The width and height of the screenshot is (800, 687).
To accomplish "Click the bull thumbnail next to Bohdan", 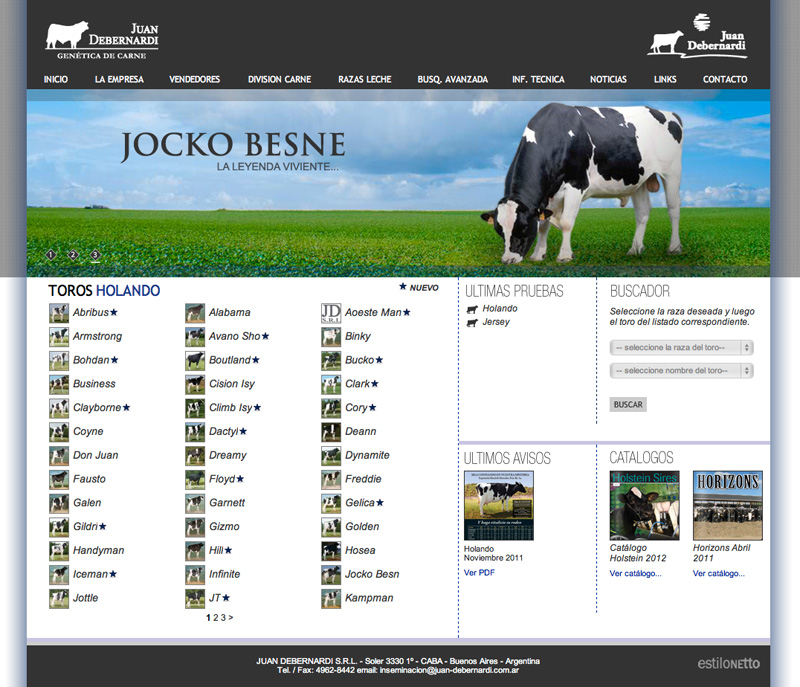I will (x=59, y=361).
